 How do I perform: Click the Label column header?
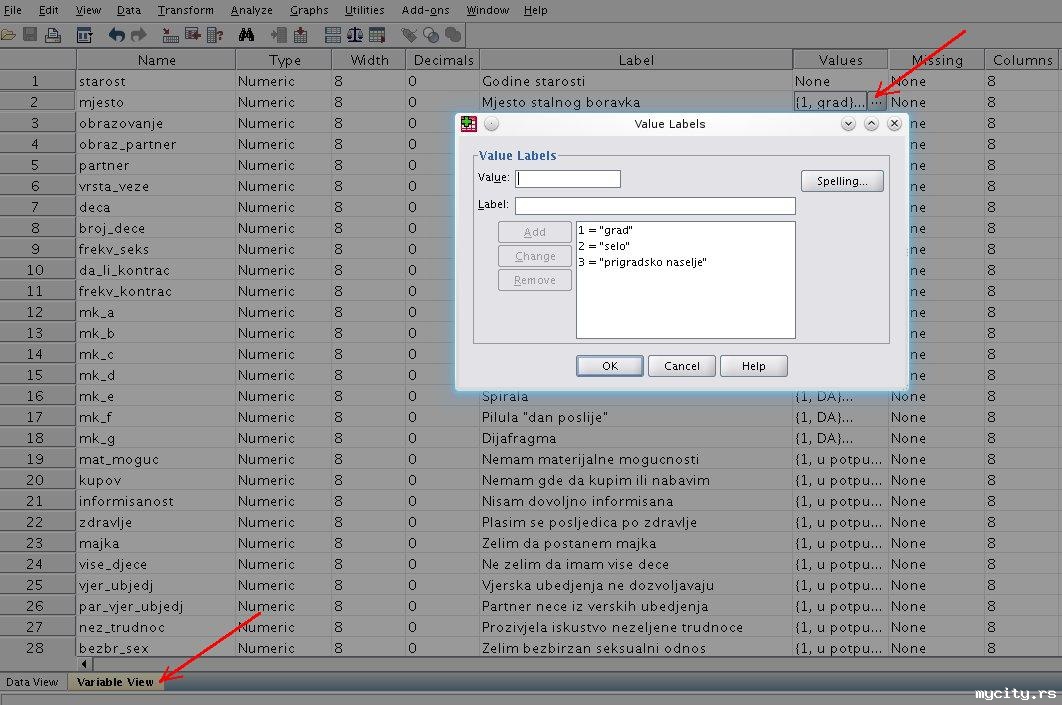click(636, 60)
